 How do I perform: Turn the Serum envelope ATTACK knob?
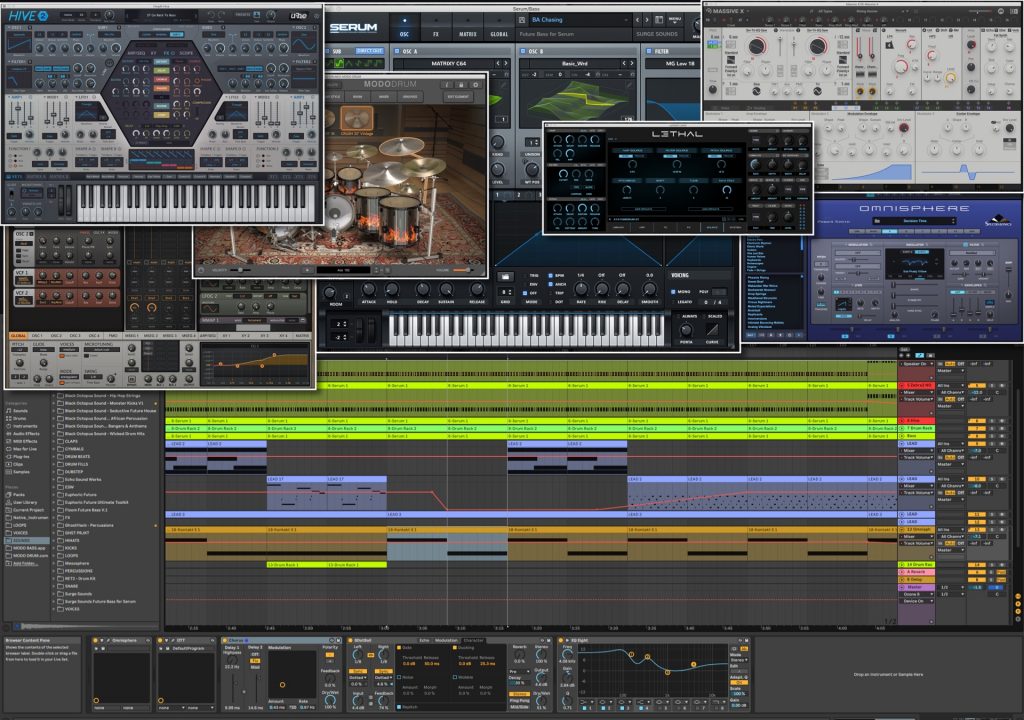pyautogui.click(x=369, y=290)
